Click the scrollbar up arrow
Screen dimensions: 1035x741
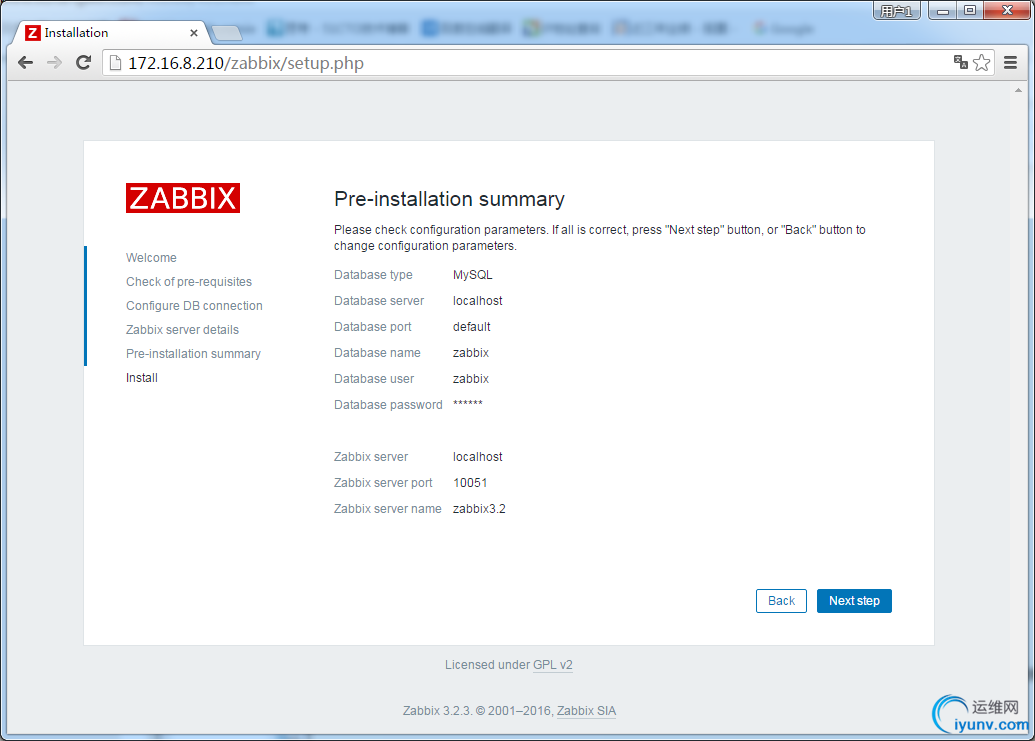click(x=1018, y=90)
